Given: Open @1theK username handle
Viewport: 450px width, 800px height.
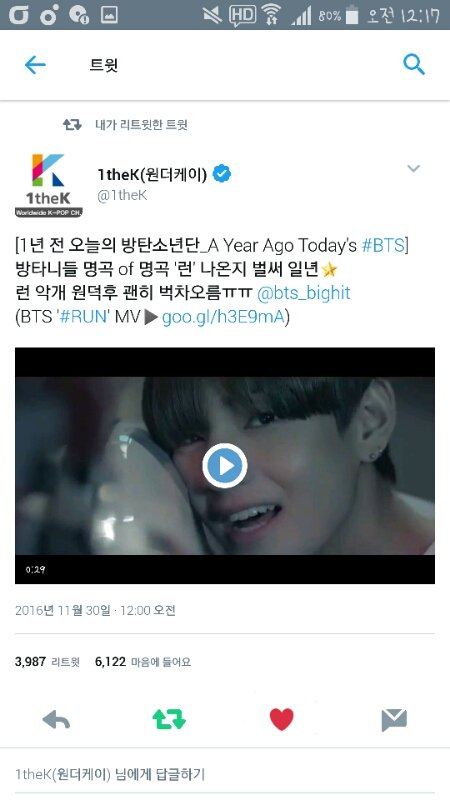Looking at the screenshot, I should point(122,196).
